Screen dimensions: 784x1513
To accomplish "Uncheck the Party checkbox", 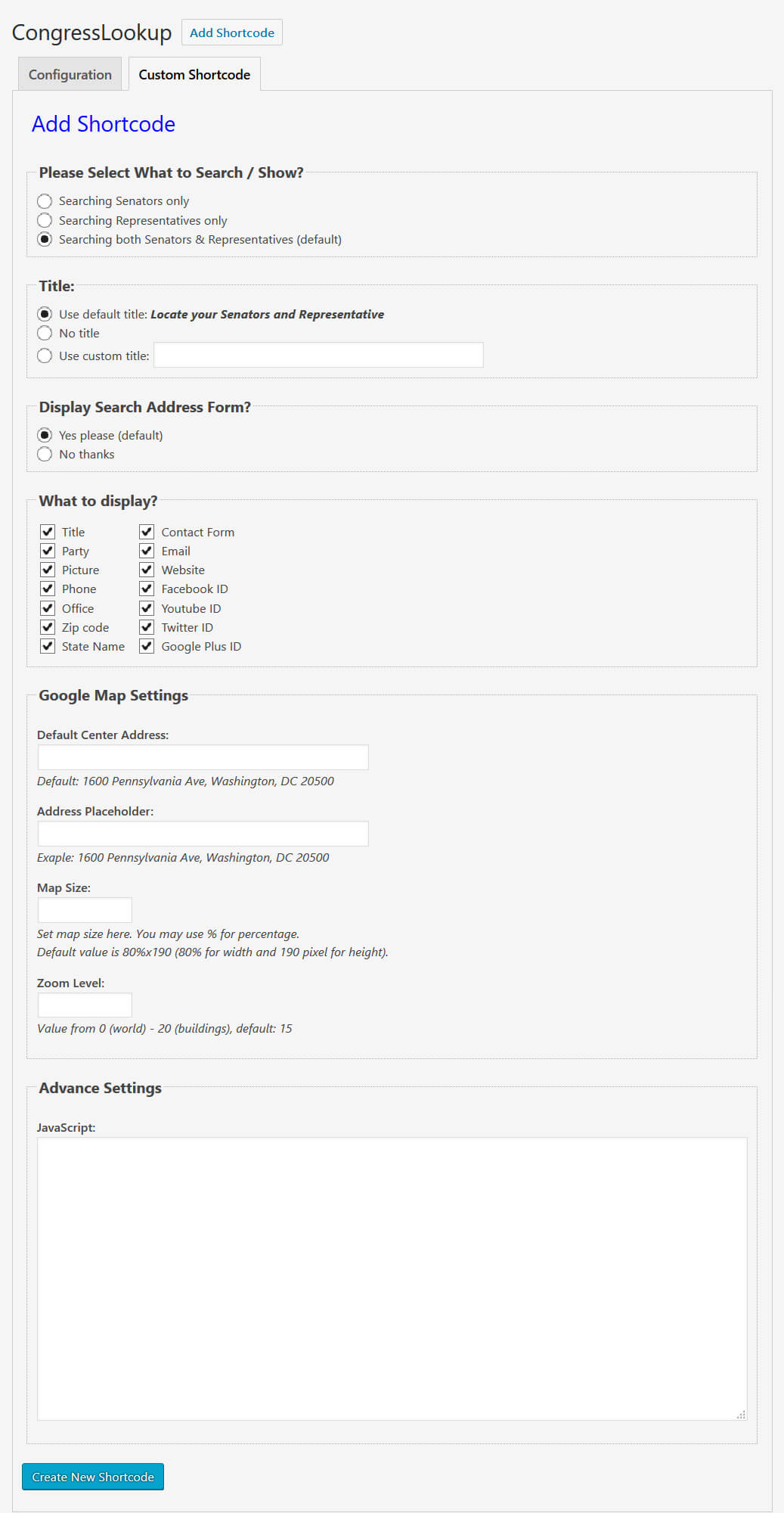I will click(48, 551).
